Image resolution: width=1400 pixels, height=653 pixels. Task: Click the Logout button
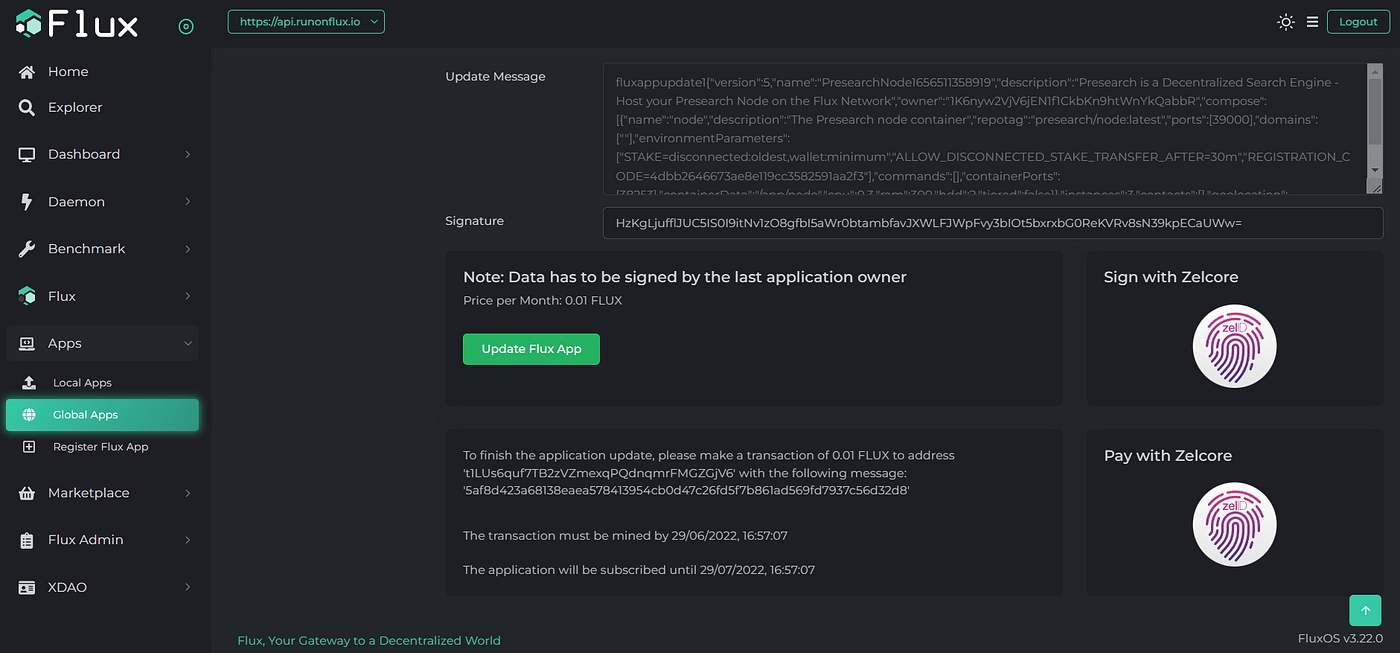click(1357, 22)
